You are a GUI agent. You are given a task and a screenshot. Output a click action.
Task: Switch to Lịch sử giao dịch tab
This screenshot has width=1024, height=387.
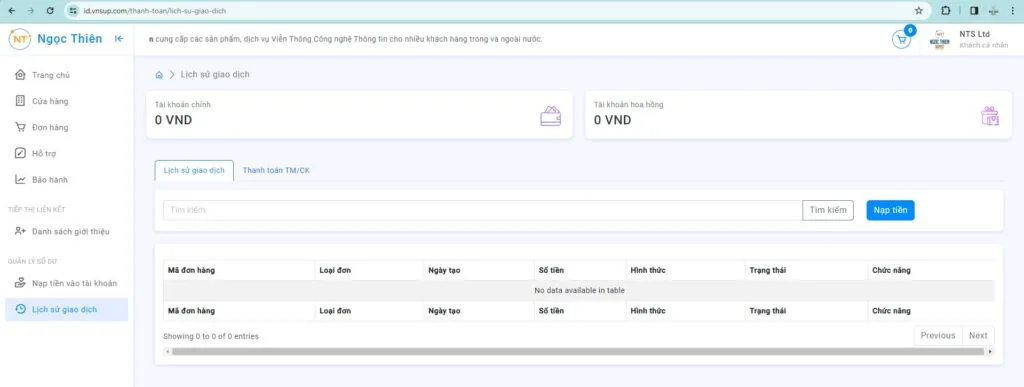(194, 170)
